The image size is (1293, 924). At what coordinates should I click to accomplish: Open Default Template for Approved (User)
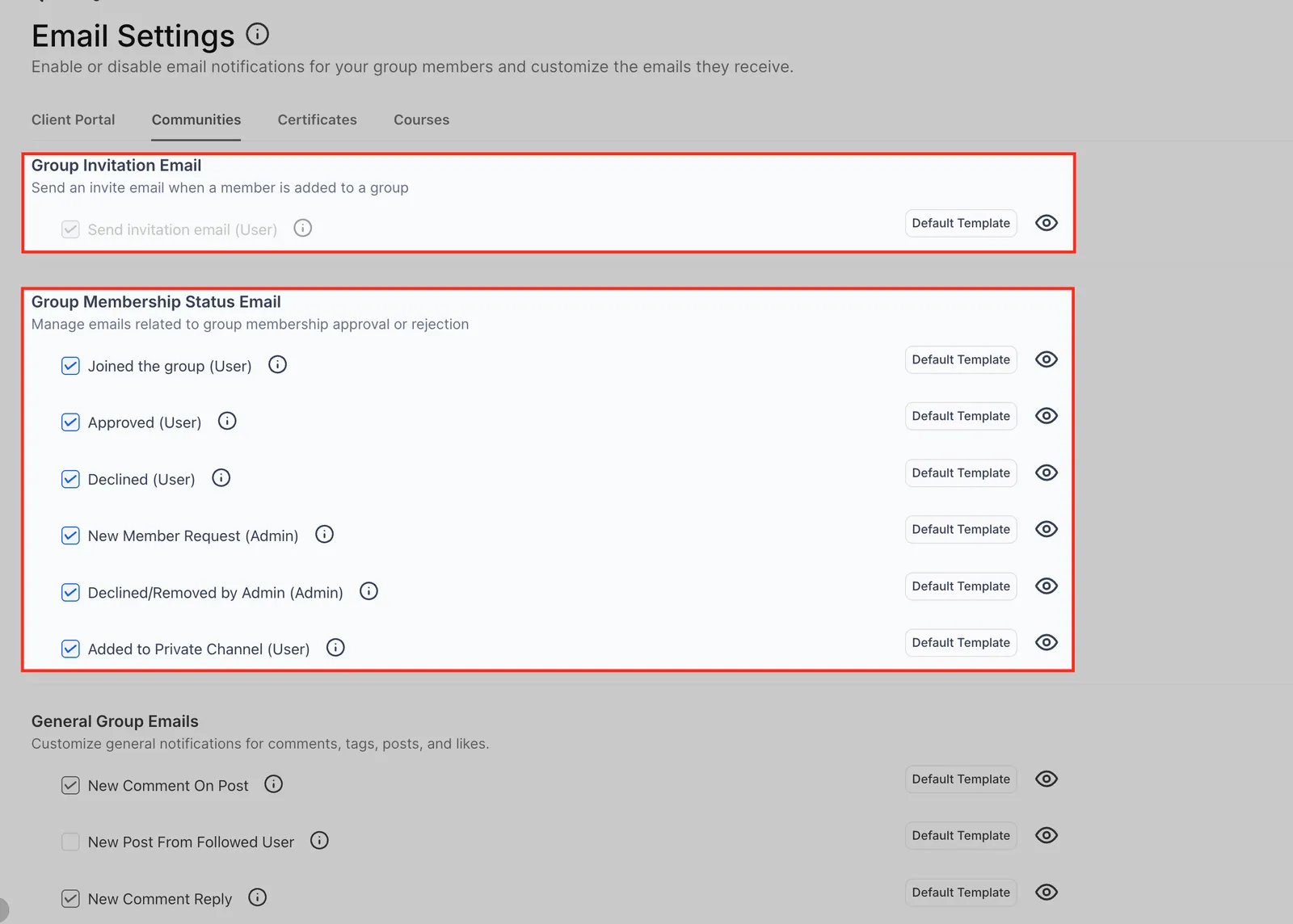pos(961,416)
